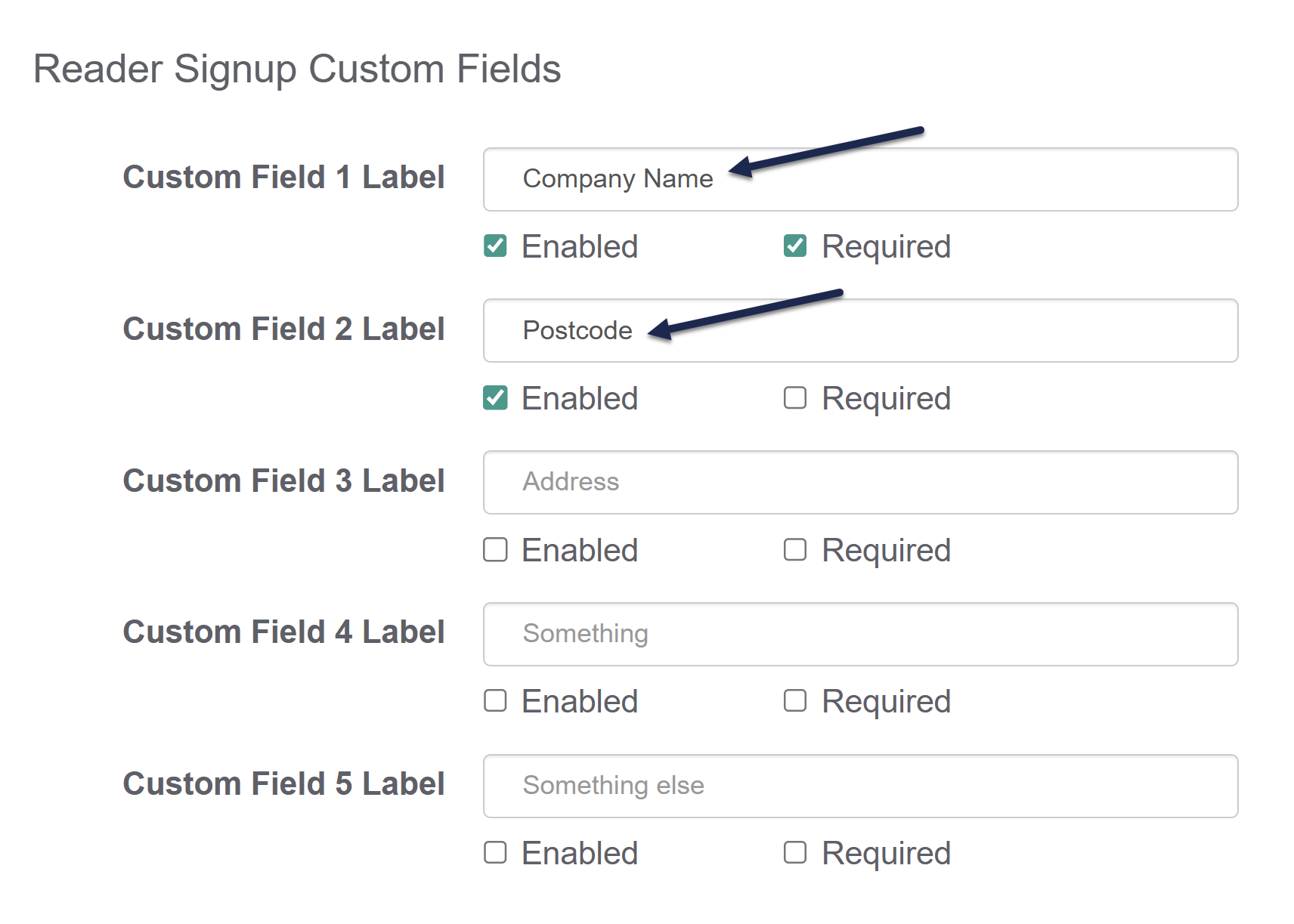Select the Something else input field
Image resolution: width=1294 pixels, height=924 pixels.
pyautogui.click(x=859, y=786)
